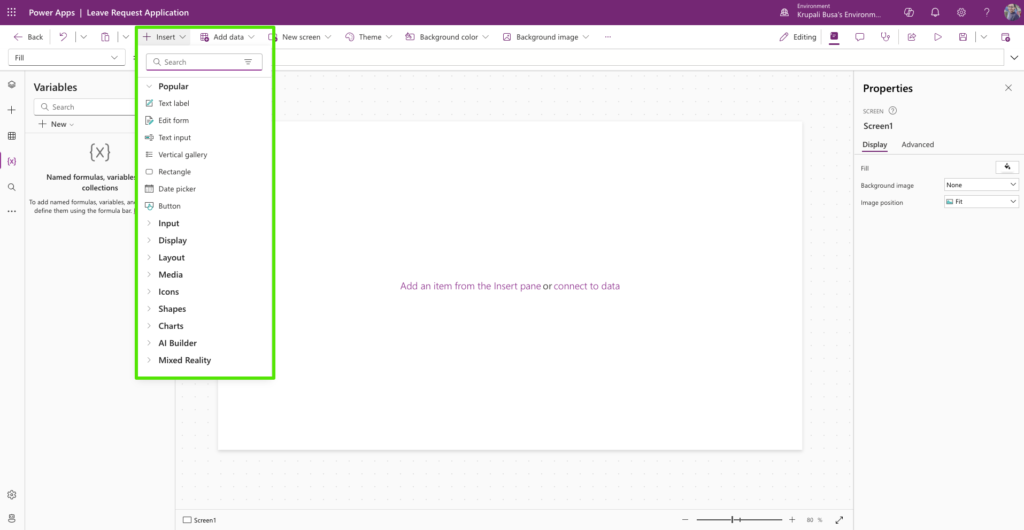Open the Copilot icon in header
The image size is (1024, 530).
pos(908,12)
